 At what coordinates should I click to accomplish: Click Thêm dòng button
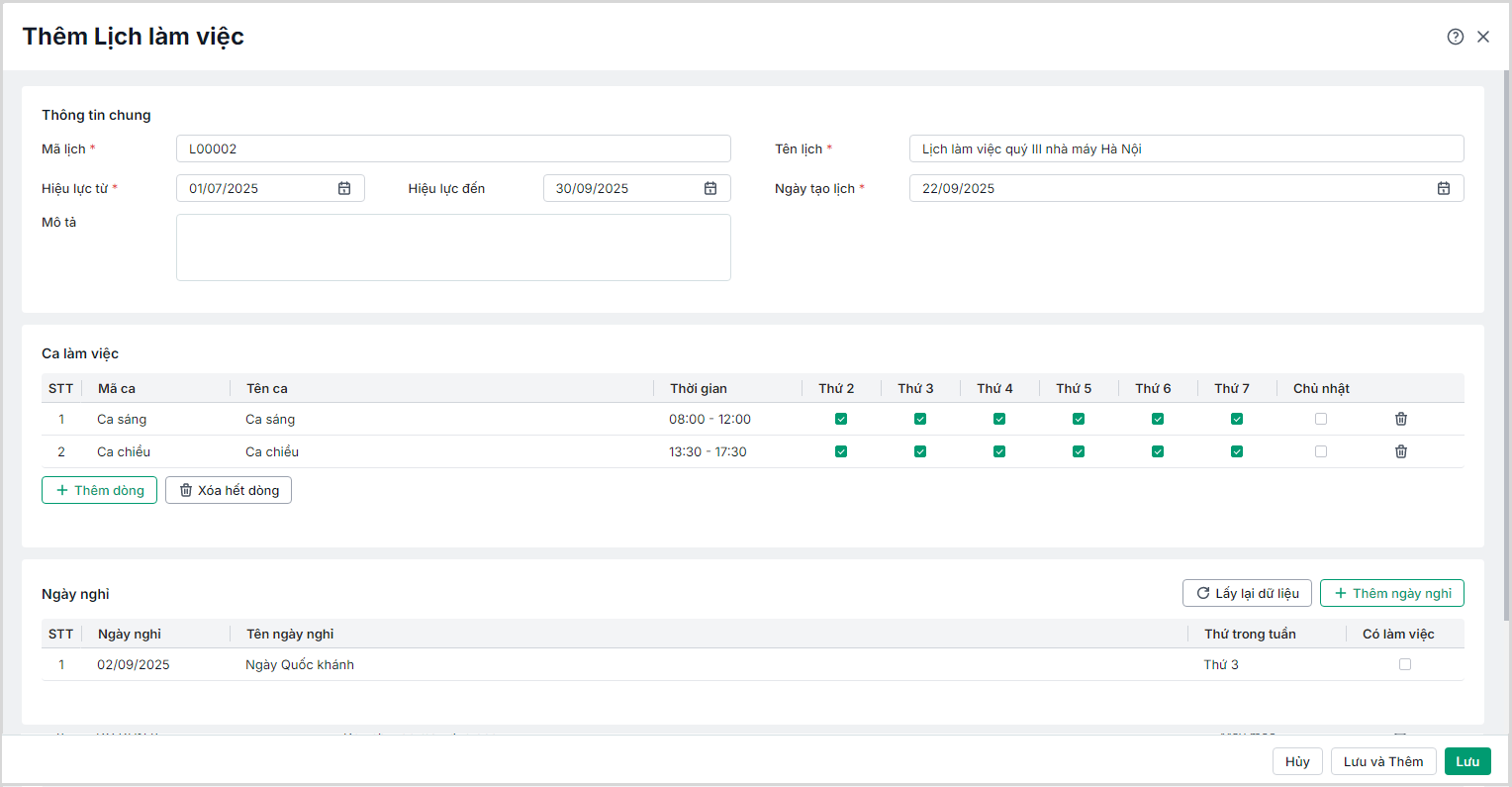pyautogui.click(x=99, y=490)
